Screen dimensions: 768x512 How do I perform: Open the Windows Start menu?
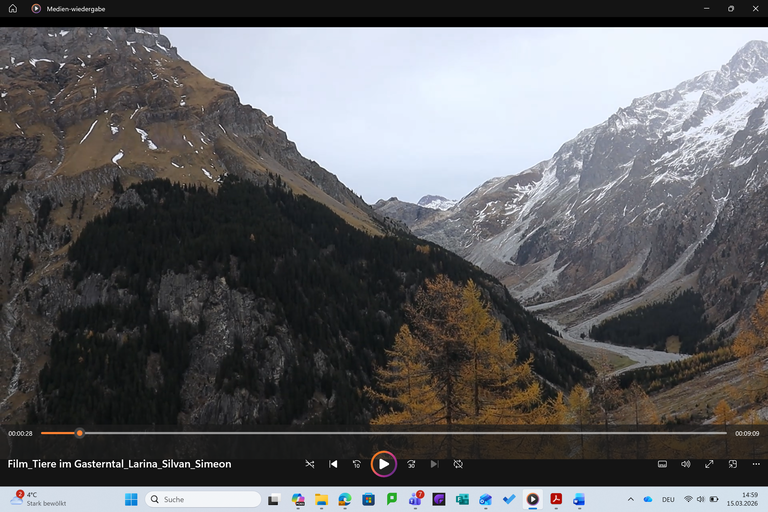click(x=131, y=499)
